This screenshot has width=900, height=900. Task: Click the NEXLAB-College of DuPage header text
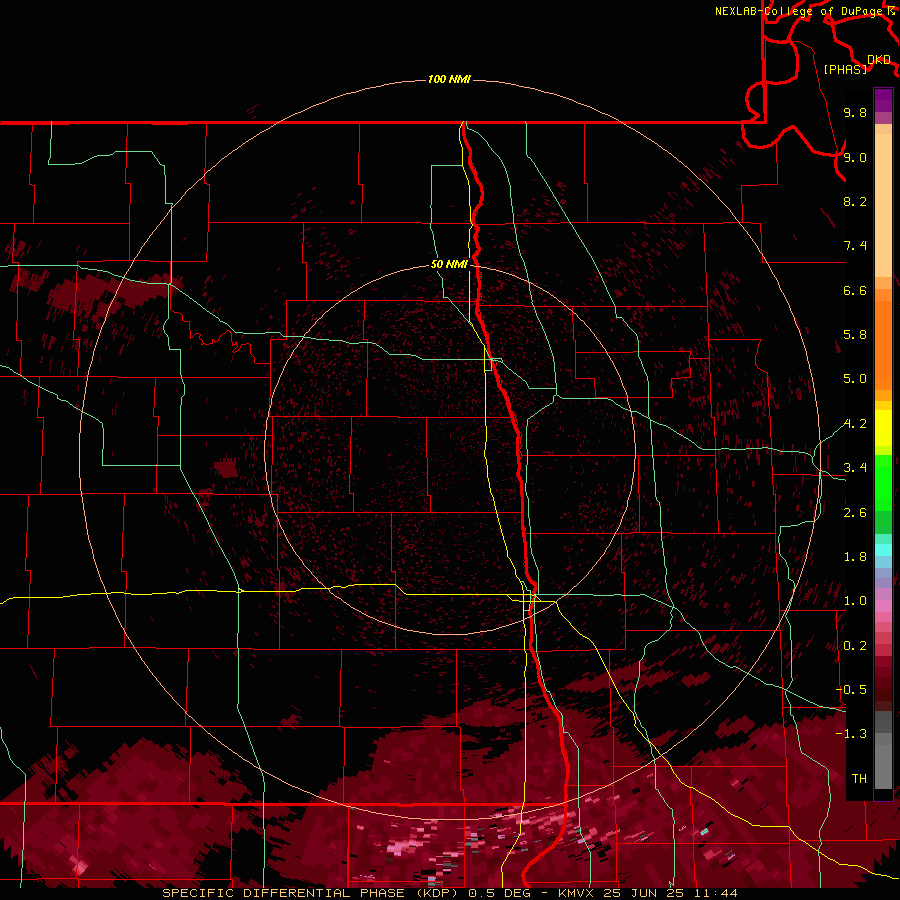click(799, 11)
